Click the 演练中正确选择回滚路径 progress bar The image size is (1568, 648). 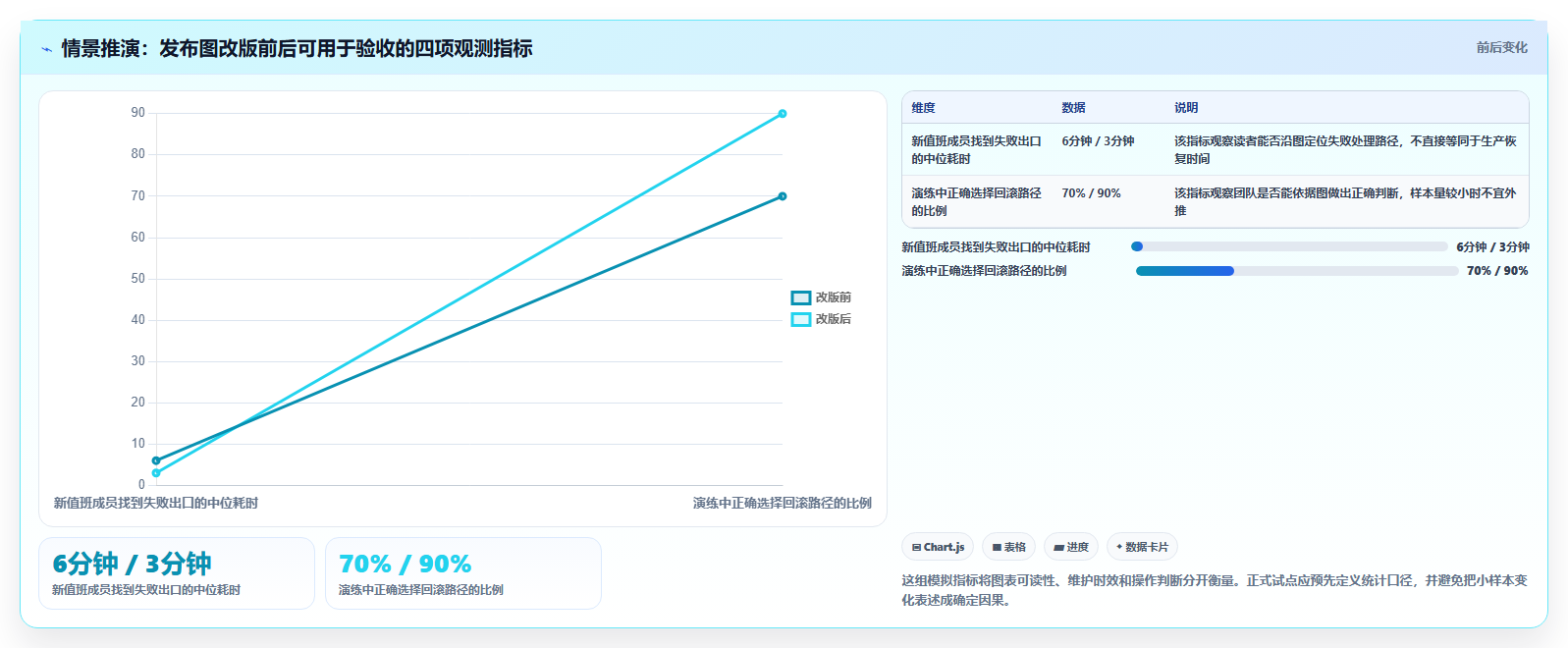(x=1297, y=271)
